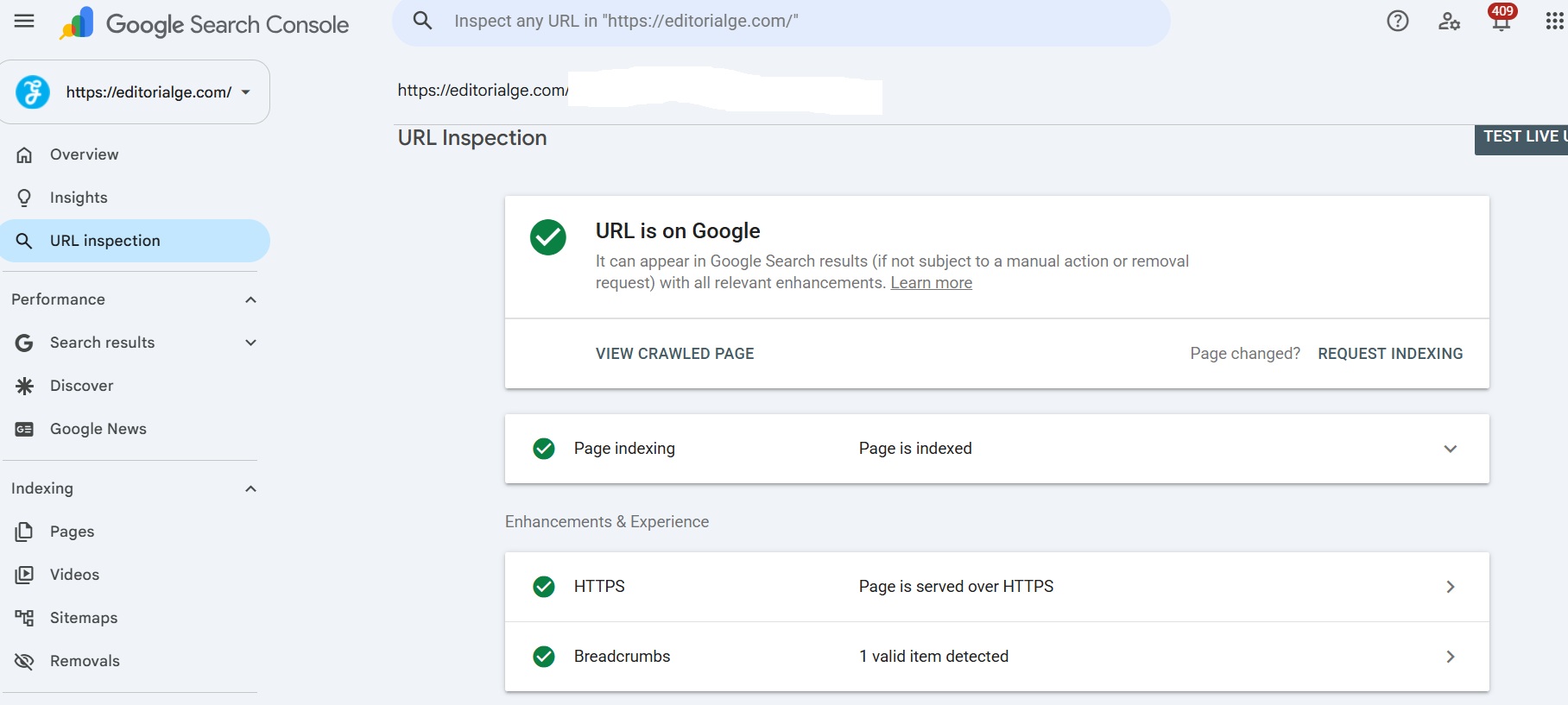Screen dimensions: 1568x705
Task: Open HTTPS enhancement details arrow
Action: coord(1451,587)
